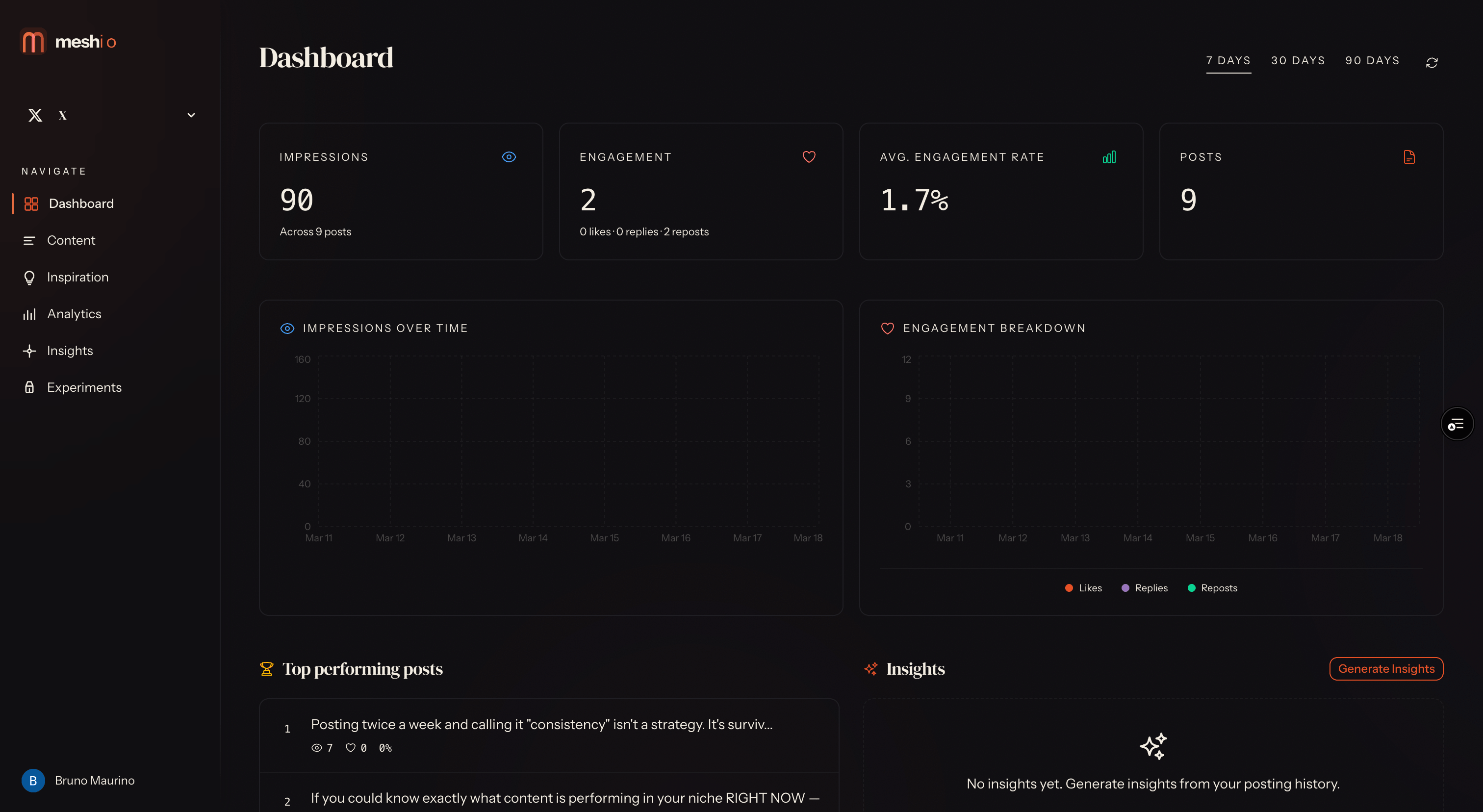Screen dimensions: 1483x812
Task: Click the sparkle icon in empty Insights panel
Action: point(1152,746)
